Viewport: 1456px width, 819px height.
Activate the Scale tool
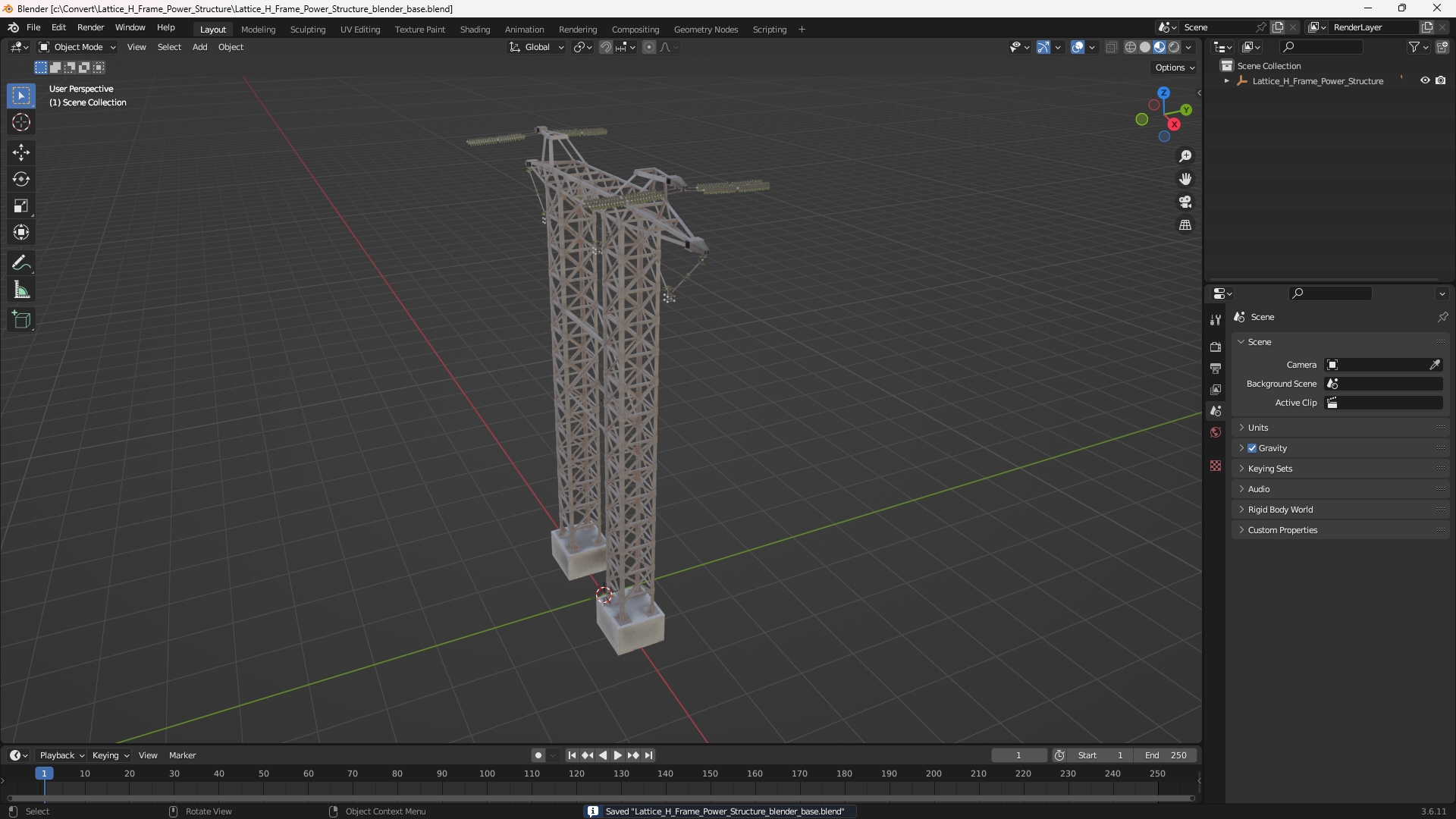point(21,206)
